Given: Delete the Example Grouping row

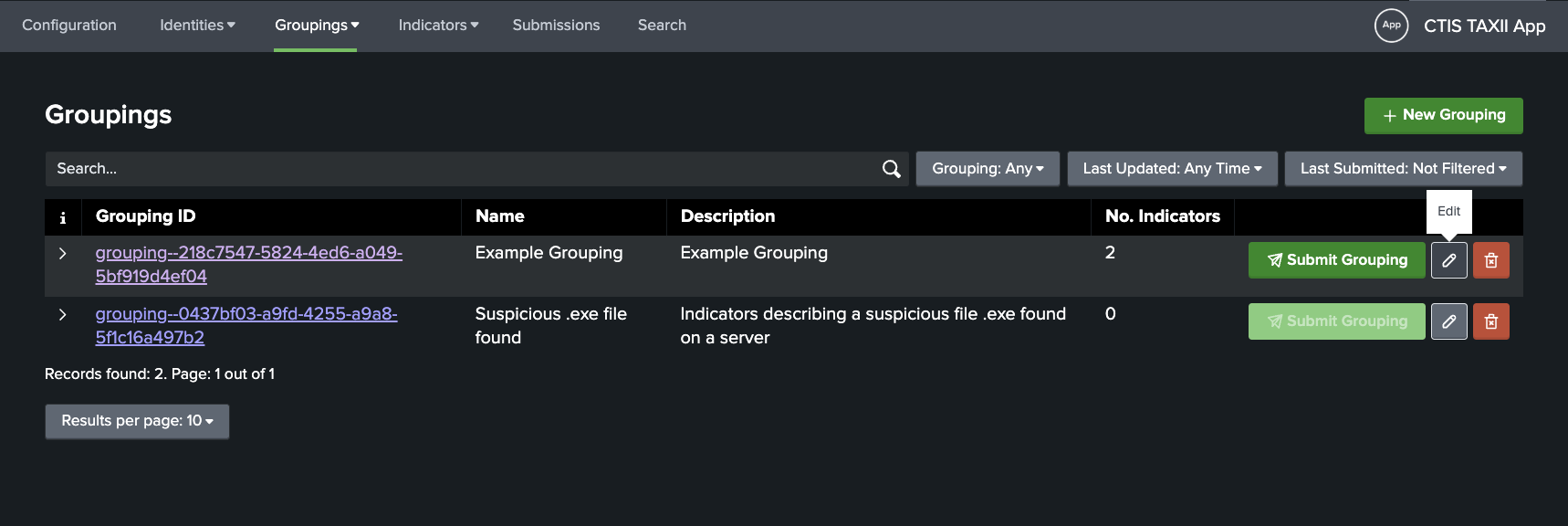Looking at the screenshot, I should (x=1491, y=260).
